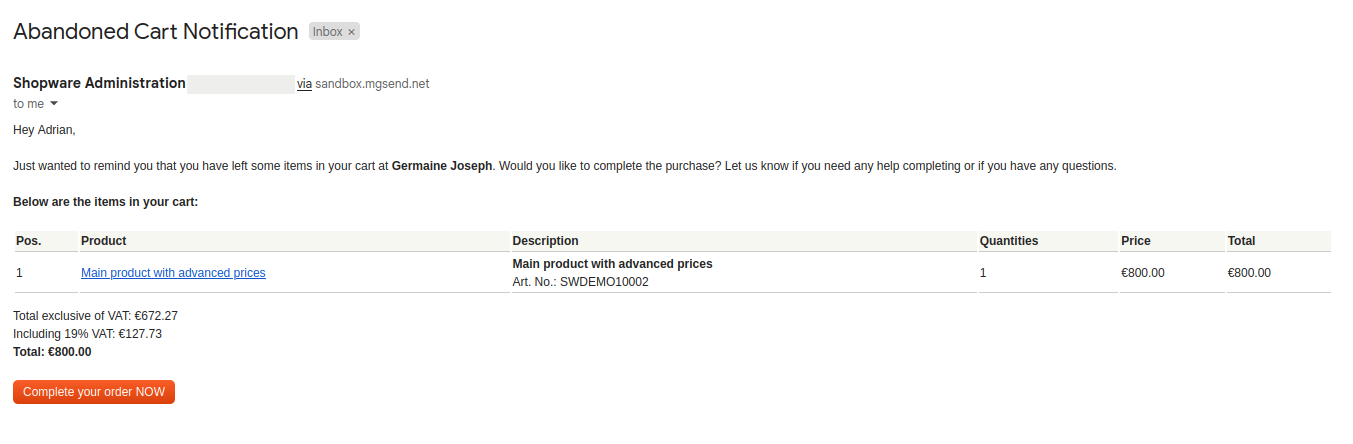Click the "Description" column header
The width and height of the screenshot is (1353, 444).
pos(545,241)
